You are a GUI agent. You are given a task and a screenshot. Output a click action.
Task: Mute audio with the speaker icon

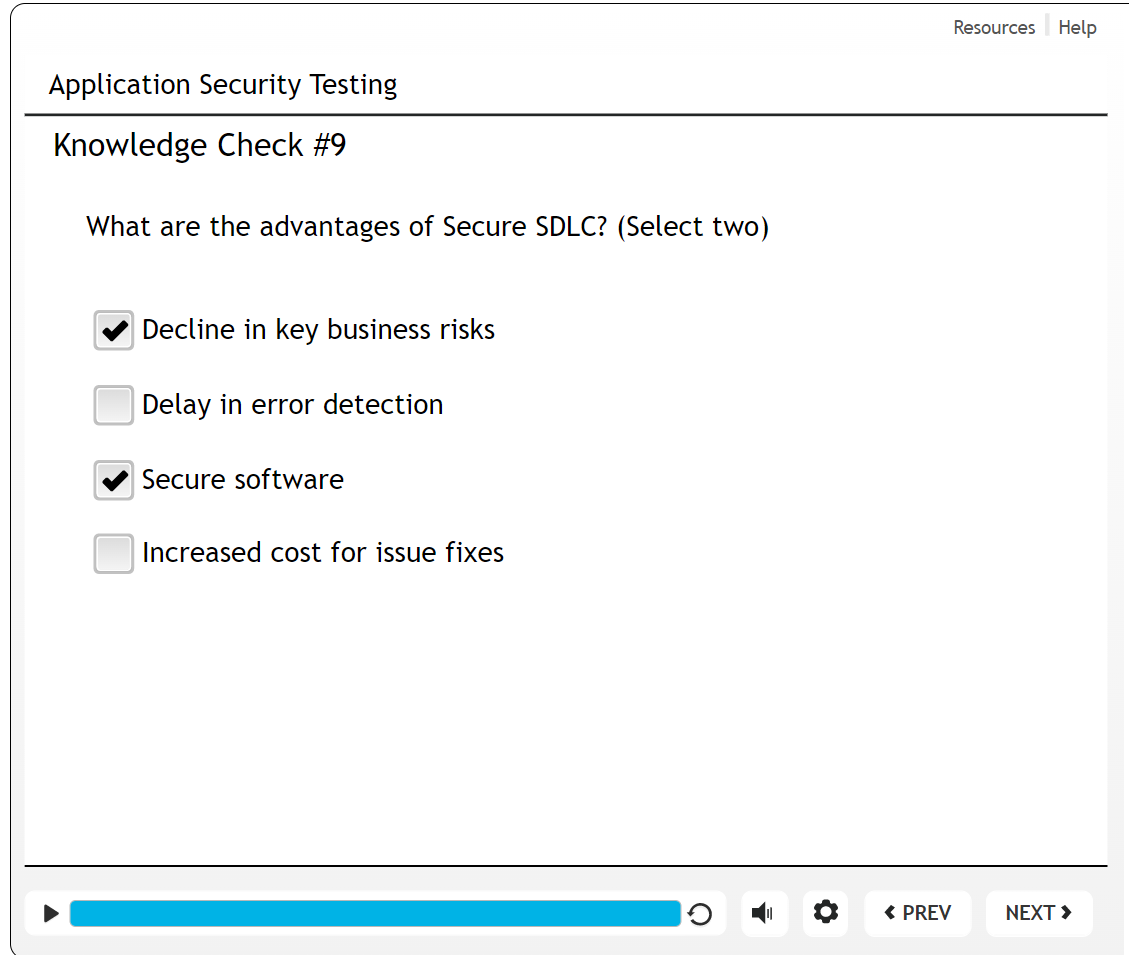[x=764, y=913]
